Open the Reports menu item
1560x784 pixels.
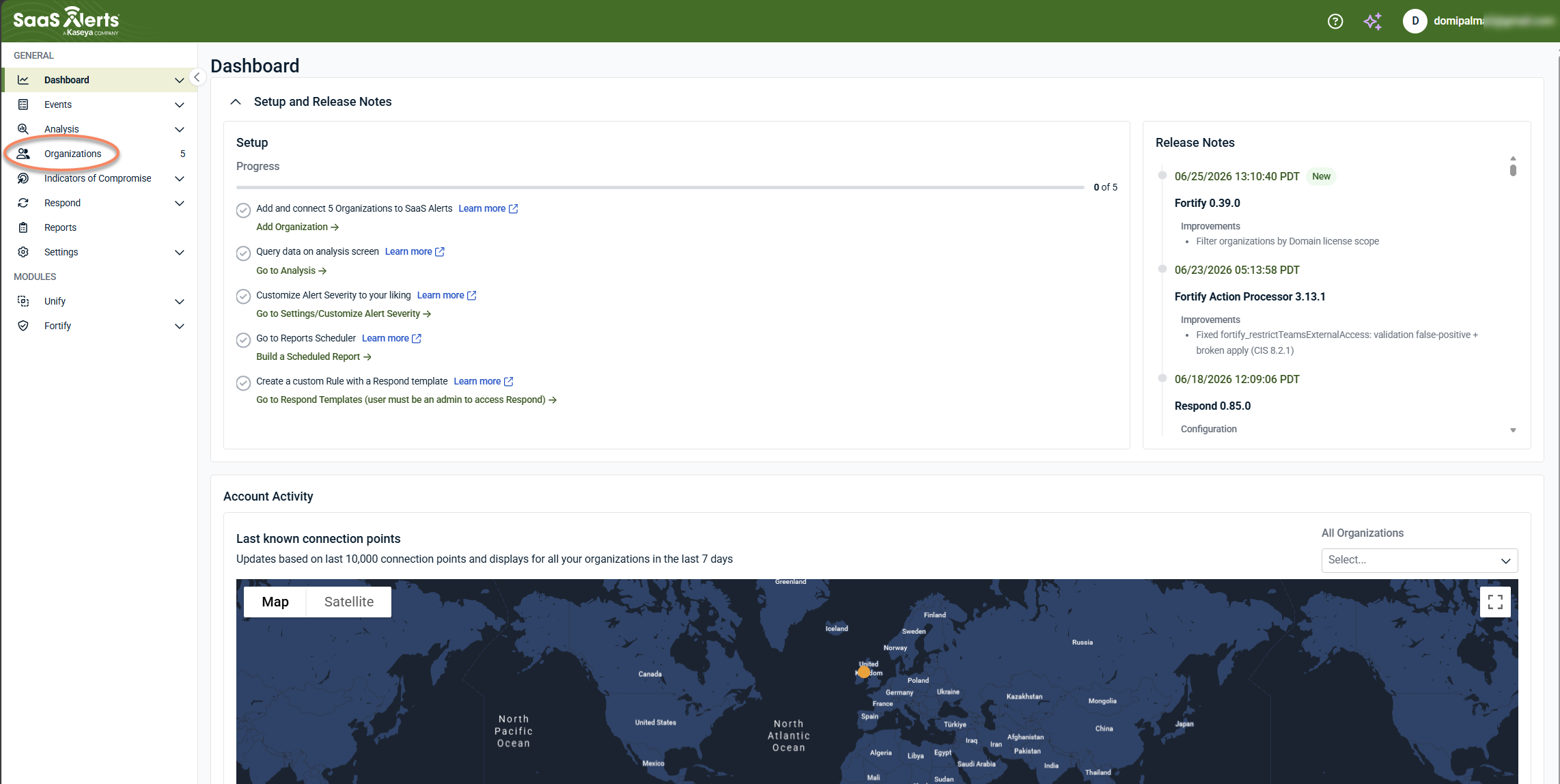[x=99, y=227]
